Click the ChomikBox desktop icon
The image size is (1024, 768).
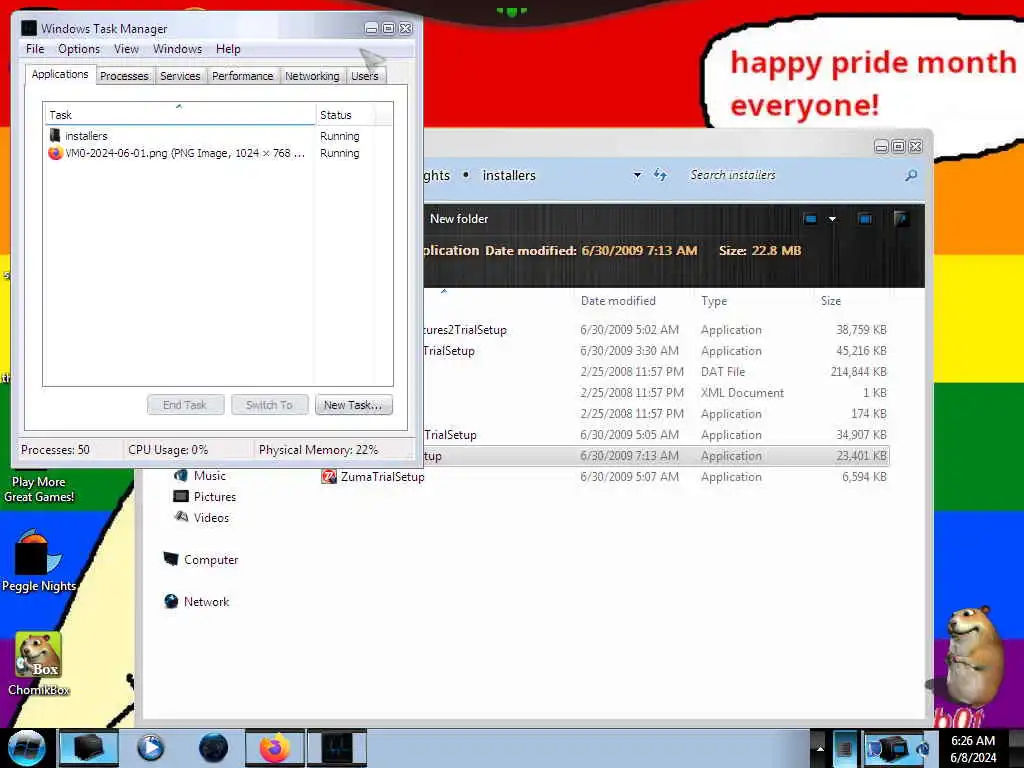[39, 664]
